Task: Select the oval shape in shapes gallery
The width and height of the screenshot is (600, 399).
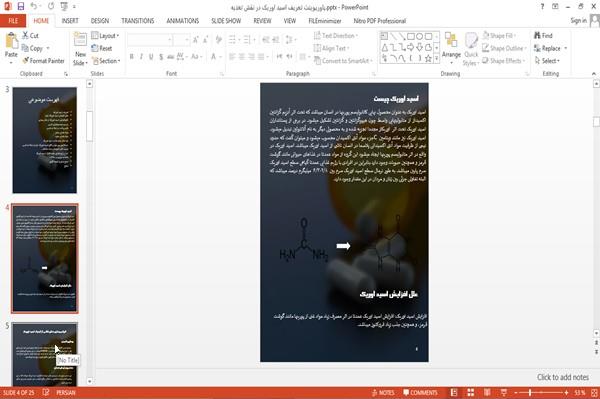Action: click(420, 36)
